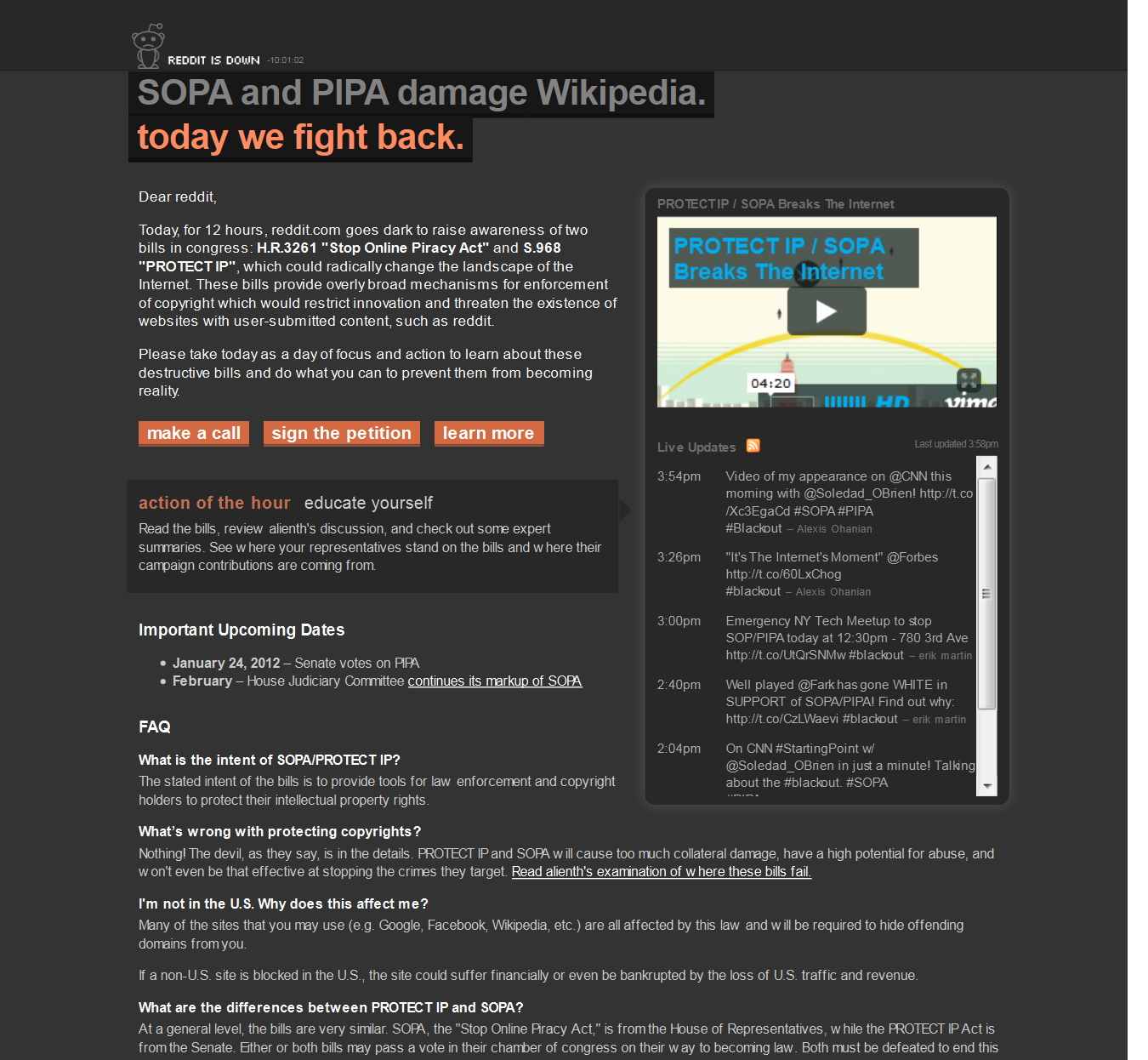Screen dimensions: 1148x1060
Task: Open the Live Updates RSS feed icon
Action: pyautogui.click(x=753, y=446)
